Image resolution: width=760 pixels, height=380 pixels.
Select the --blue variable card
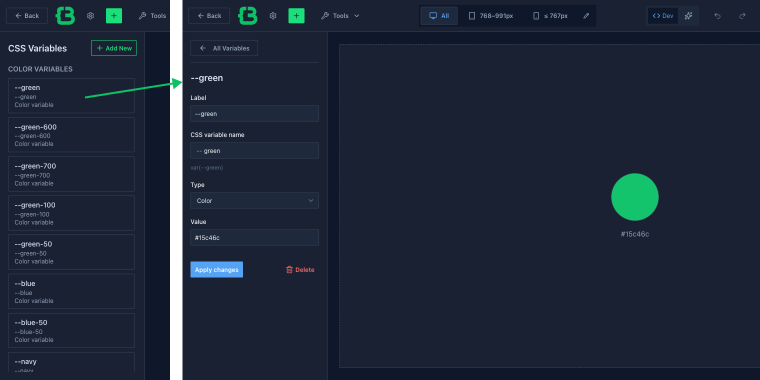71,291
